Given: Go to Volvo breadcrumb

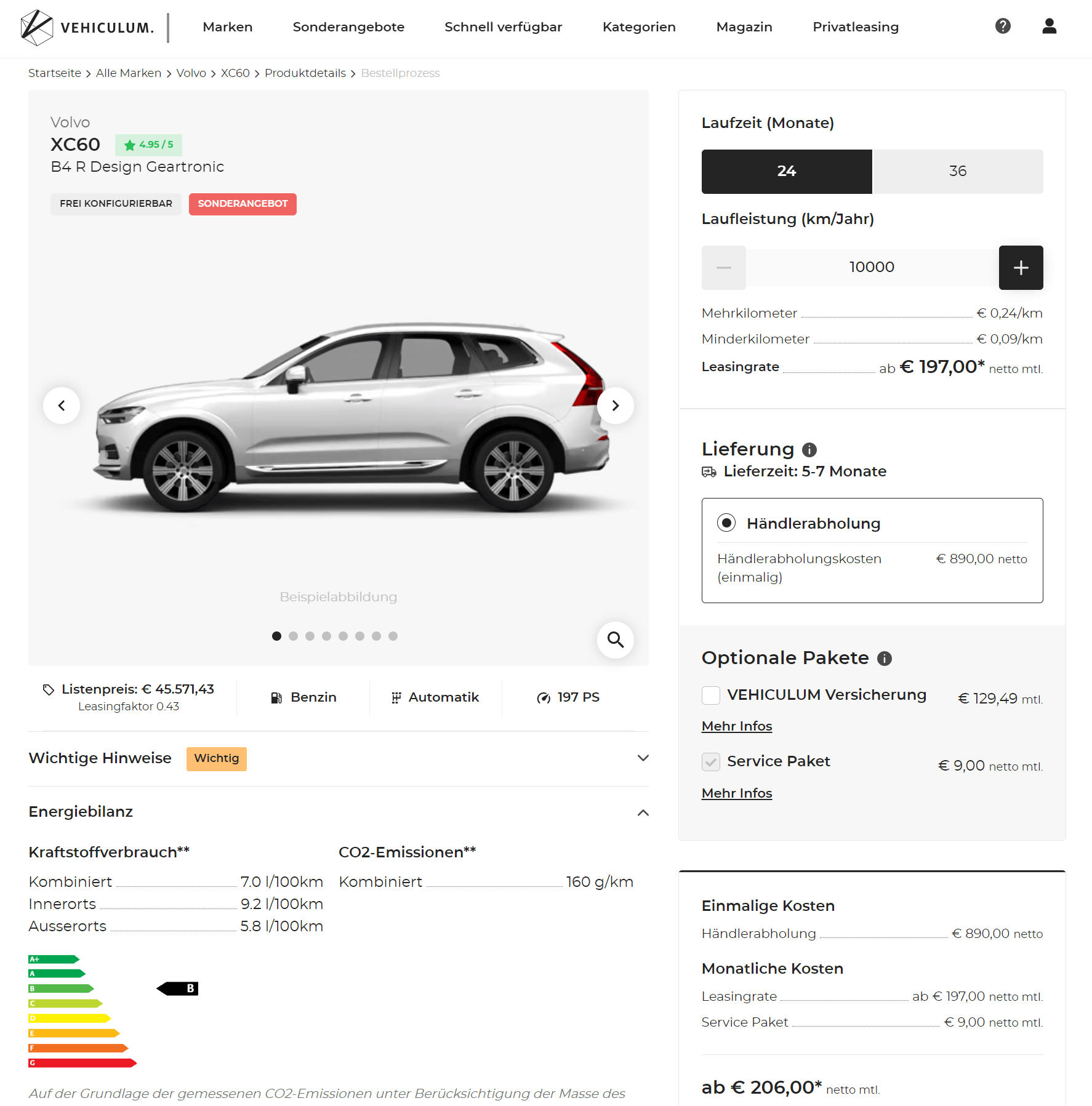Looking at the screenshot, I should tap(191, 73).
